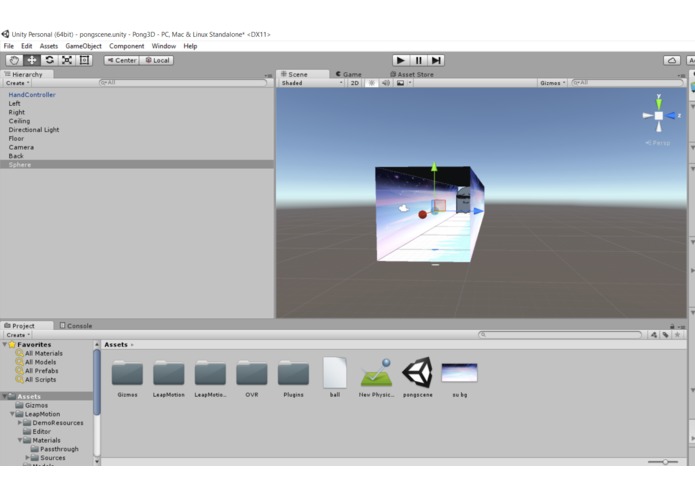Open the scene effects dropdown arrow

click(410, 83)
